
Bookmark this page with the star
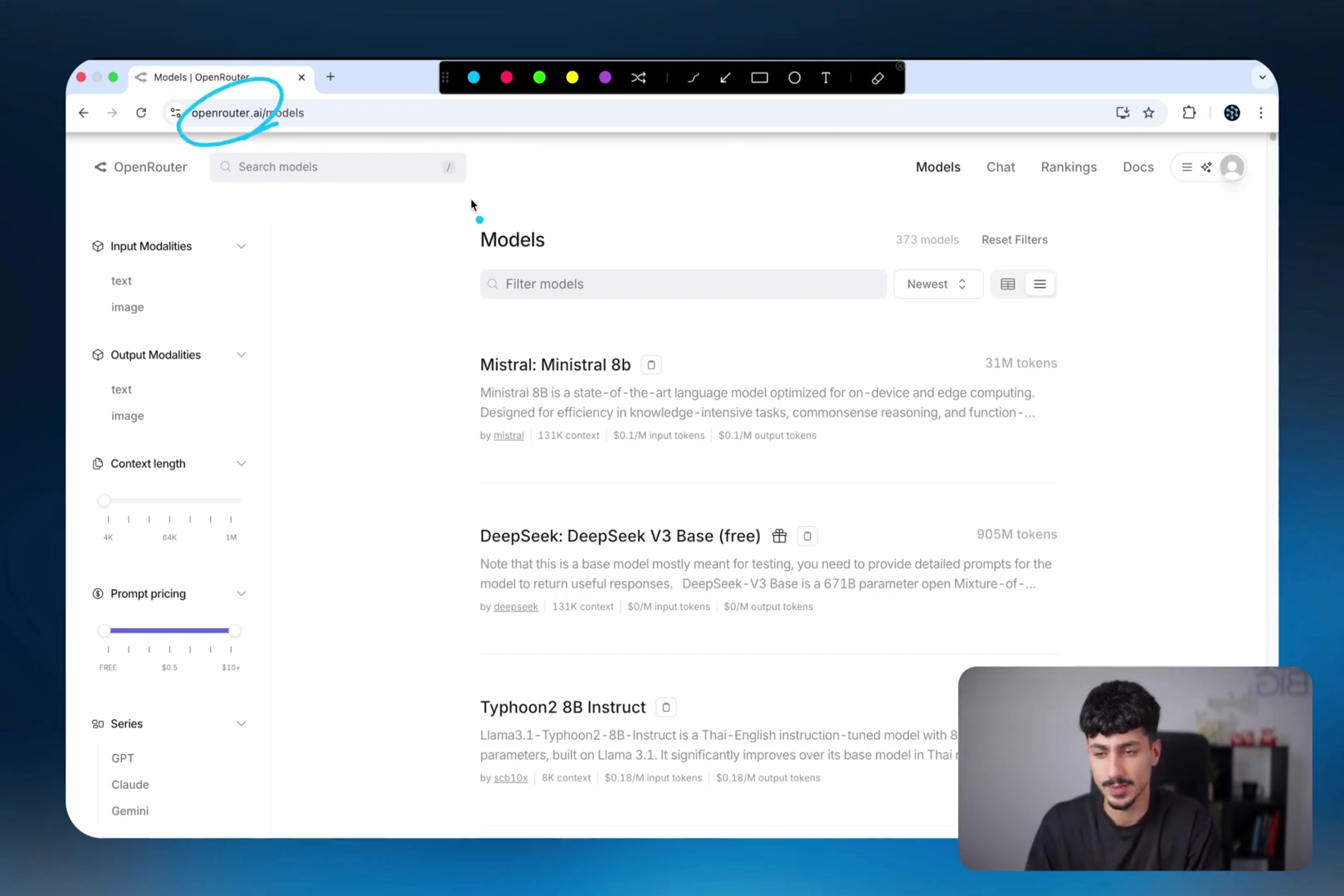(x=1149, y=113)
